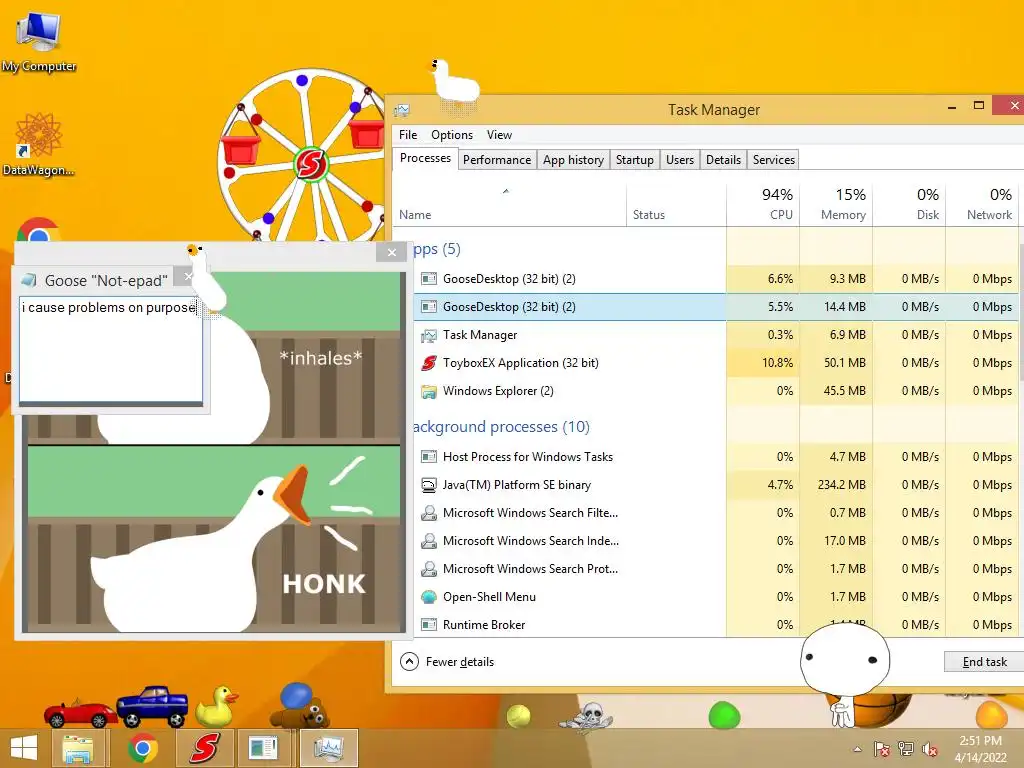Click ToyboxEX Application red S icon
The width and height of the screenshot is (1024, 768).
[x=428, y=363]
